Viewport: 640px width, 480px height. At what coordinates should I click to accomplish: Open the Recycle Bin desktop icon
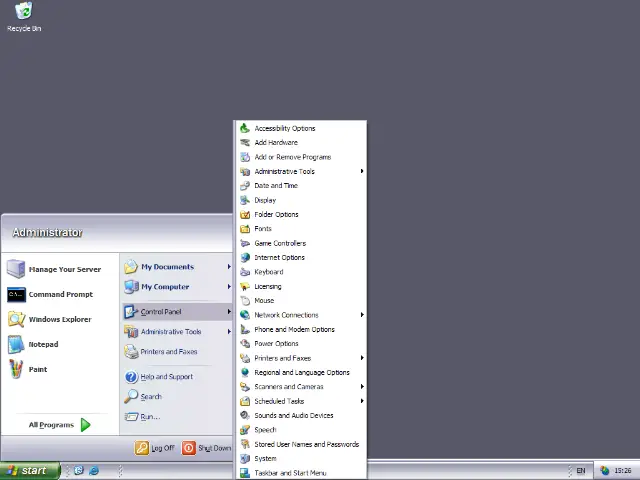click(24, 16)
